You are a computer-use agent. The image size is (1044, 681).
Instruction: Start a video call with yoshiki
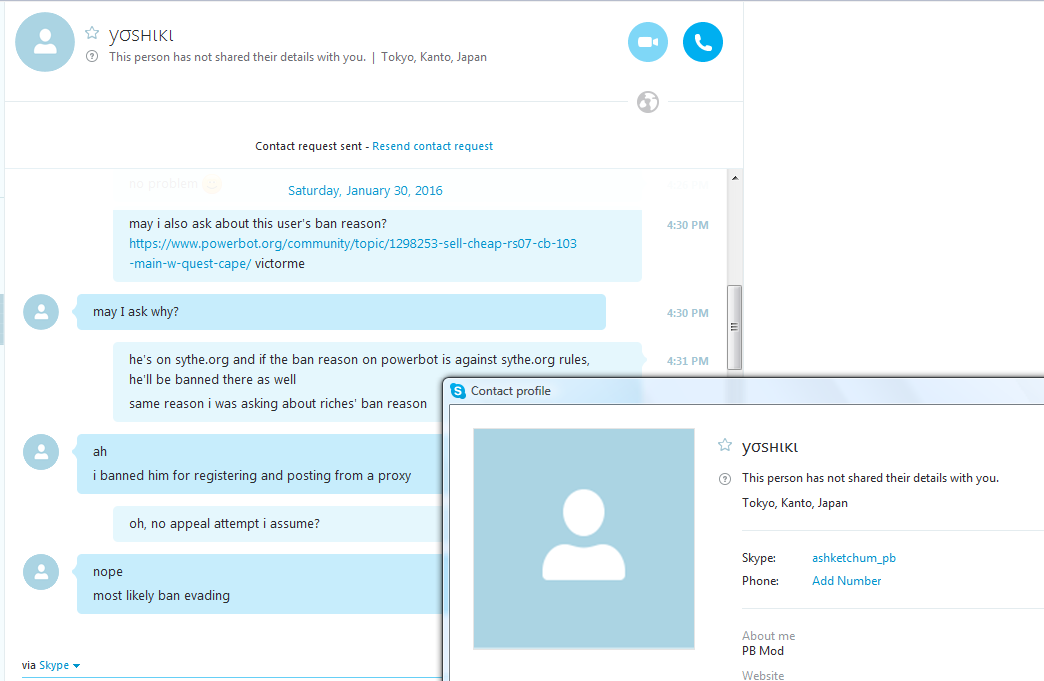click(648, 42)
